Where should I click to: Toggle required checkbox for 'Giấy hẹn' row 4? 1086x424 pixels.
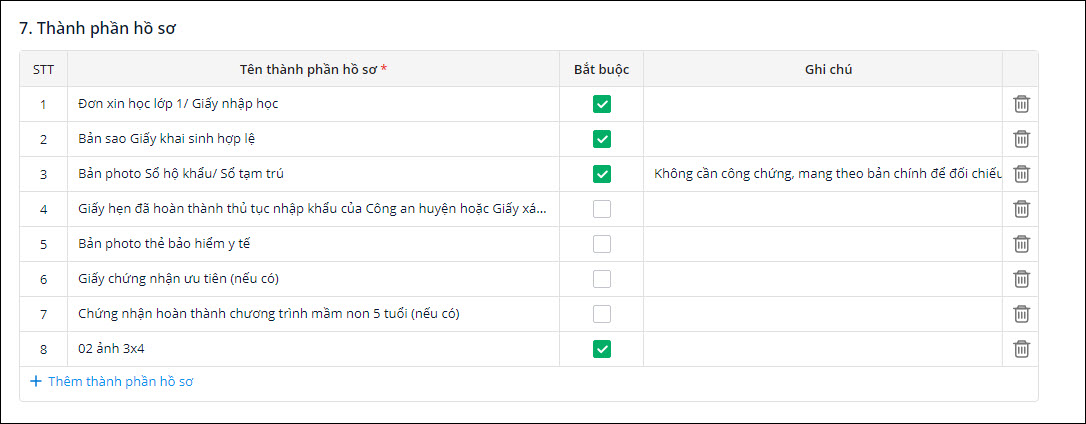click(x=601, y=209)
